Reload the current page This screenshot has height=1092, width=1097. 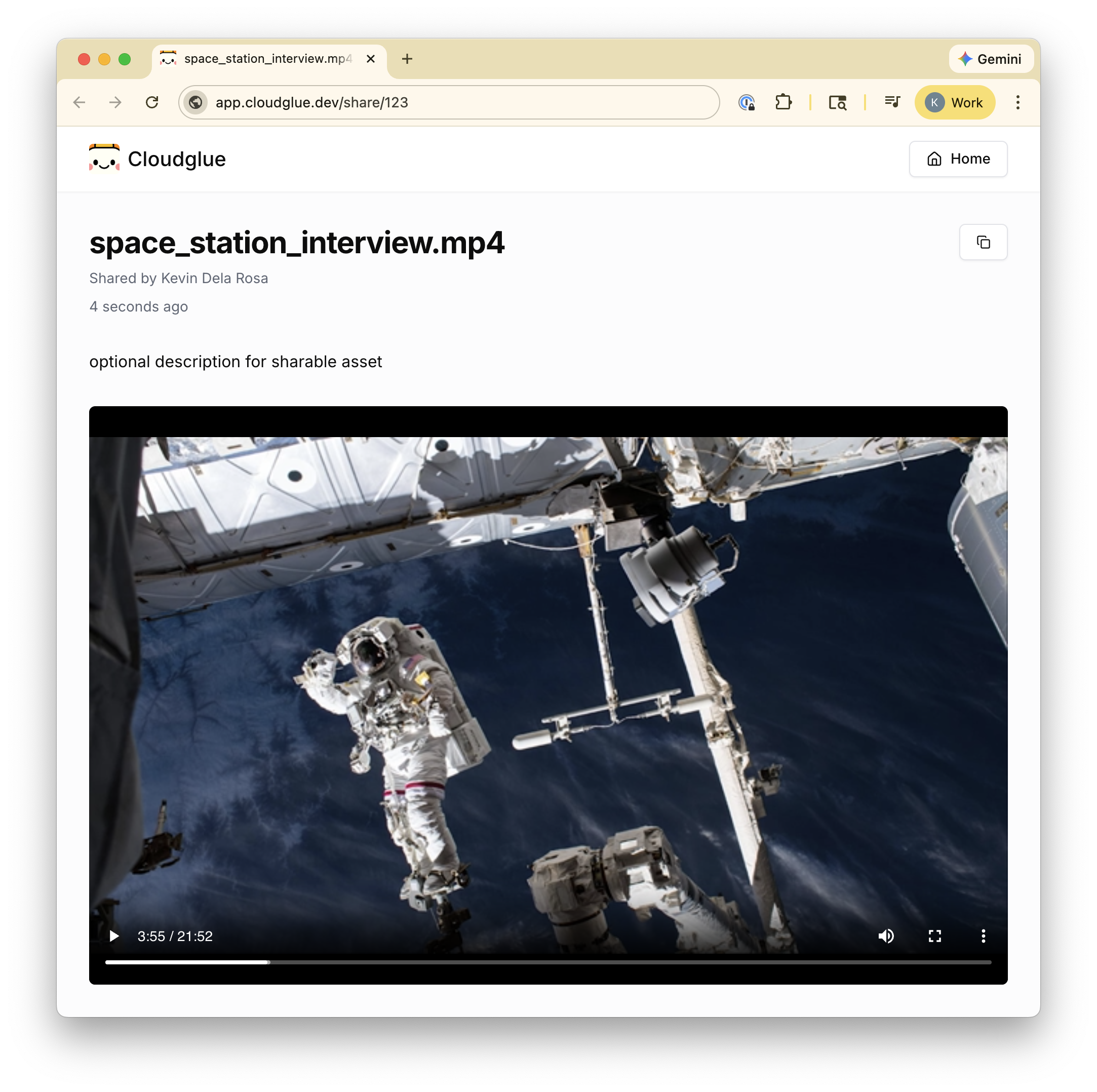coord(152,103)
